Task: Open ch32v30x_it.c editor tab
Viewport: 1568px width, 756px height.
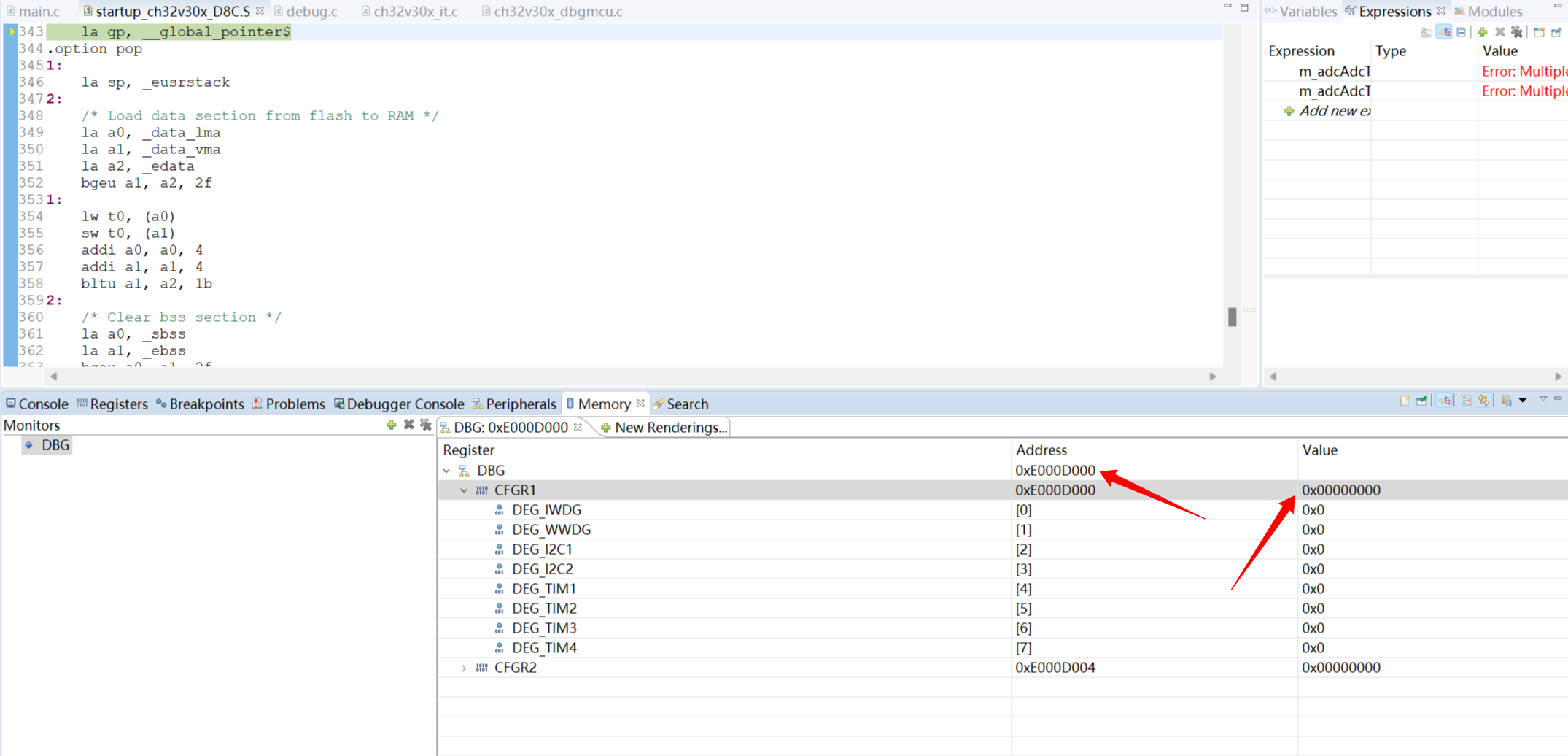Action: coord(409,11)
